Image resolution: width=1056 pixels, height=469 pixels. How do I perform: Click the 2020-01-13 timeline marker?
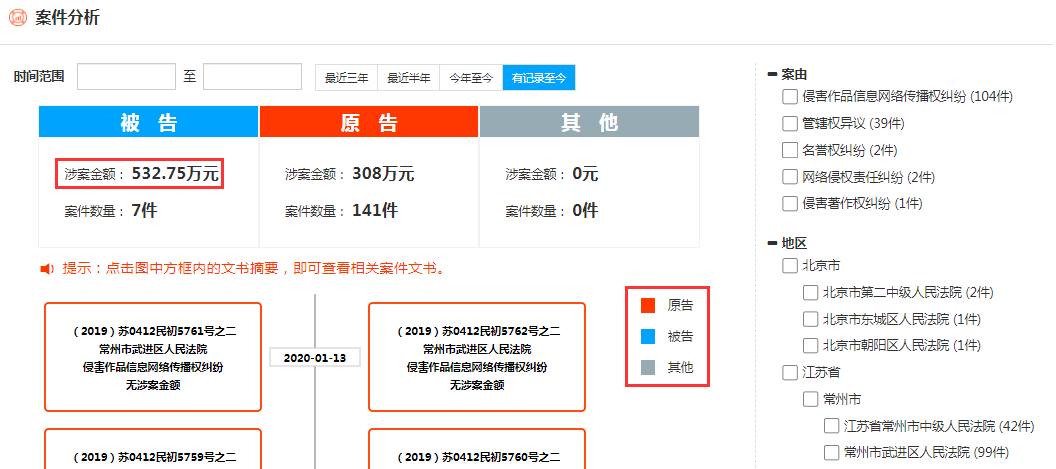coord(315,358)
